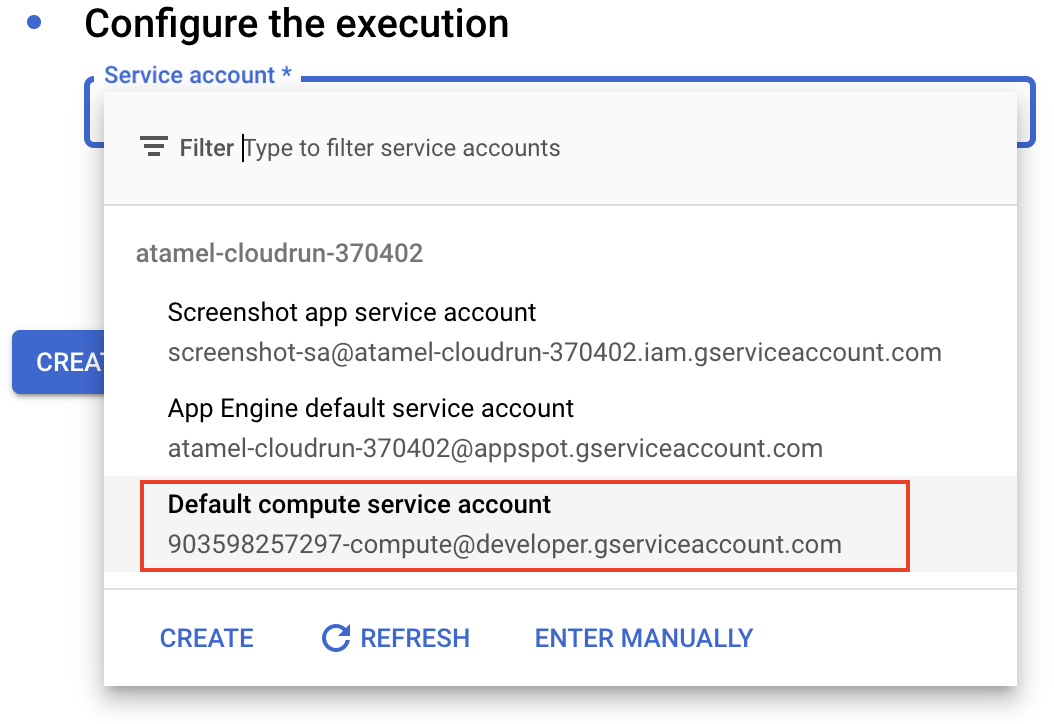Click the Filter label text
The width and height of the screenshot is (1054, 724).
click(206, 148)
